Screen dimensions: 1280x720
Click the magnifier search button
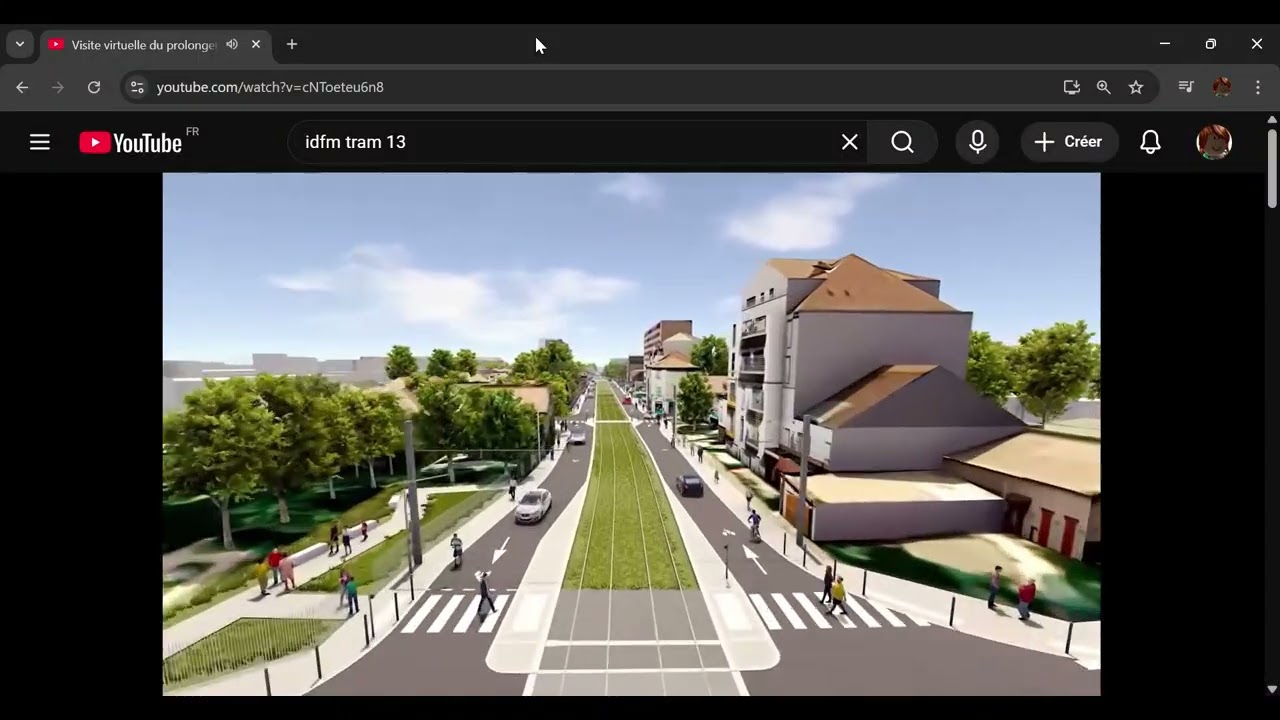click(x=902, y=142)
